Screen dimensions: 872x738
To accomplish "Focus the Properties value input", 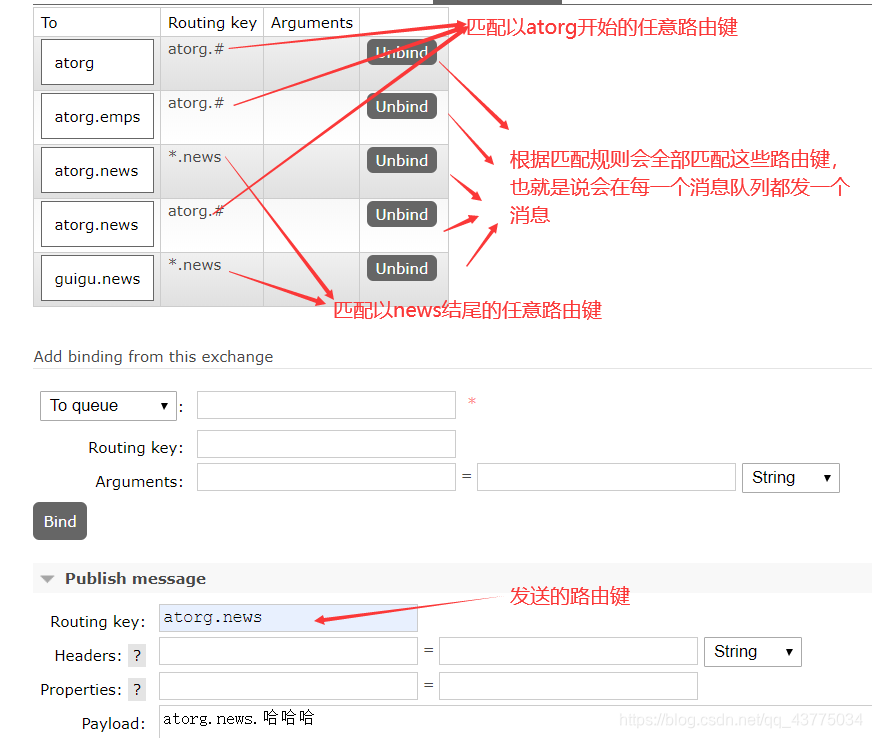I will click(568, 686).
